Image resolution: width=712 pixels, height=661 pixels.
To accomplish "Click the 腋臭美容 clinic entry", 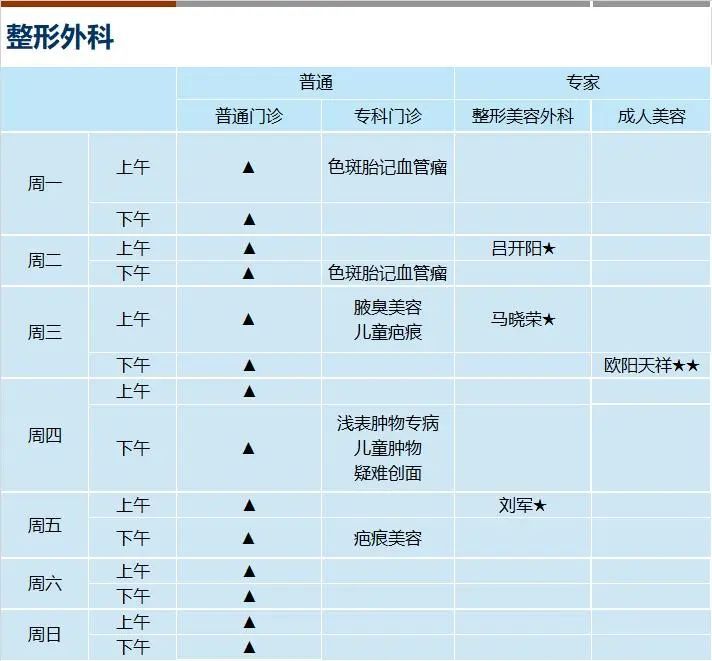I will coord(388,307).
